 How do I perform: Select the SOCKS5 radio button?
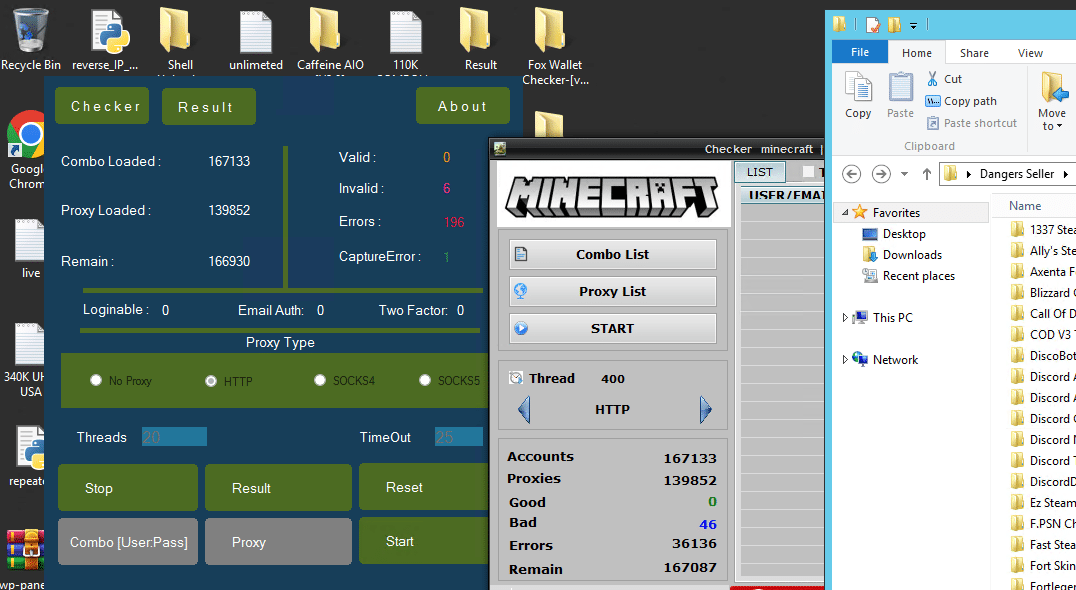425,380
